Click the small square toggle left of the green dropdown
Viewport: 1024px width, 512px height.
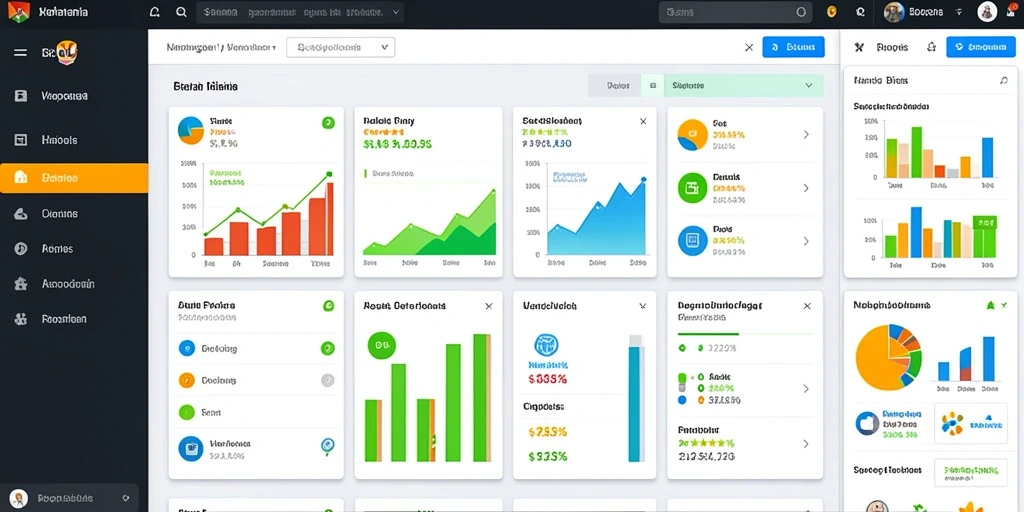click(x=652, y=86)
